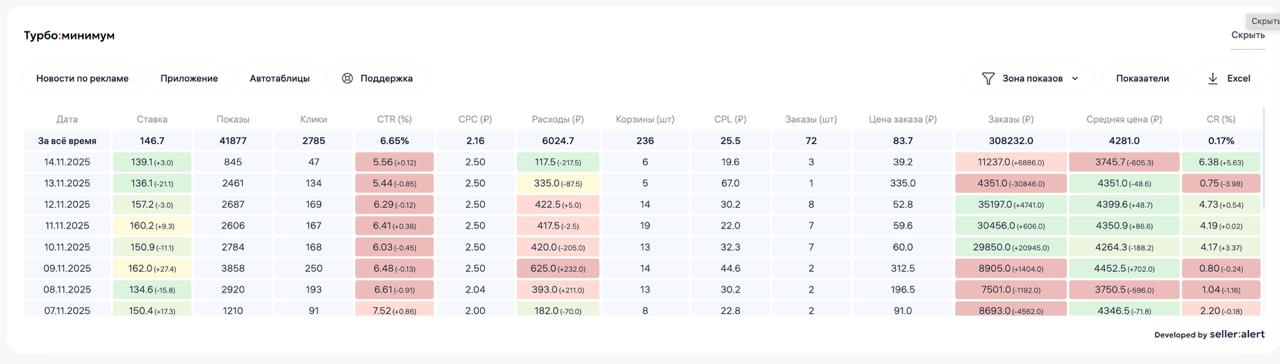Select the За всё время row label
Screen dimensions: 1280x364
click(67, 141)
